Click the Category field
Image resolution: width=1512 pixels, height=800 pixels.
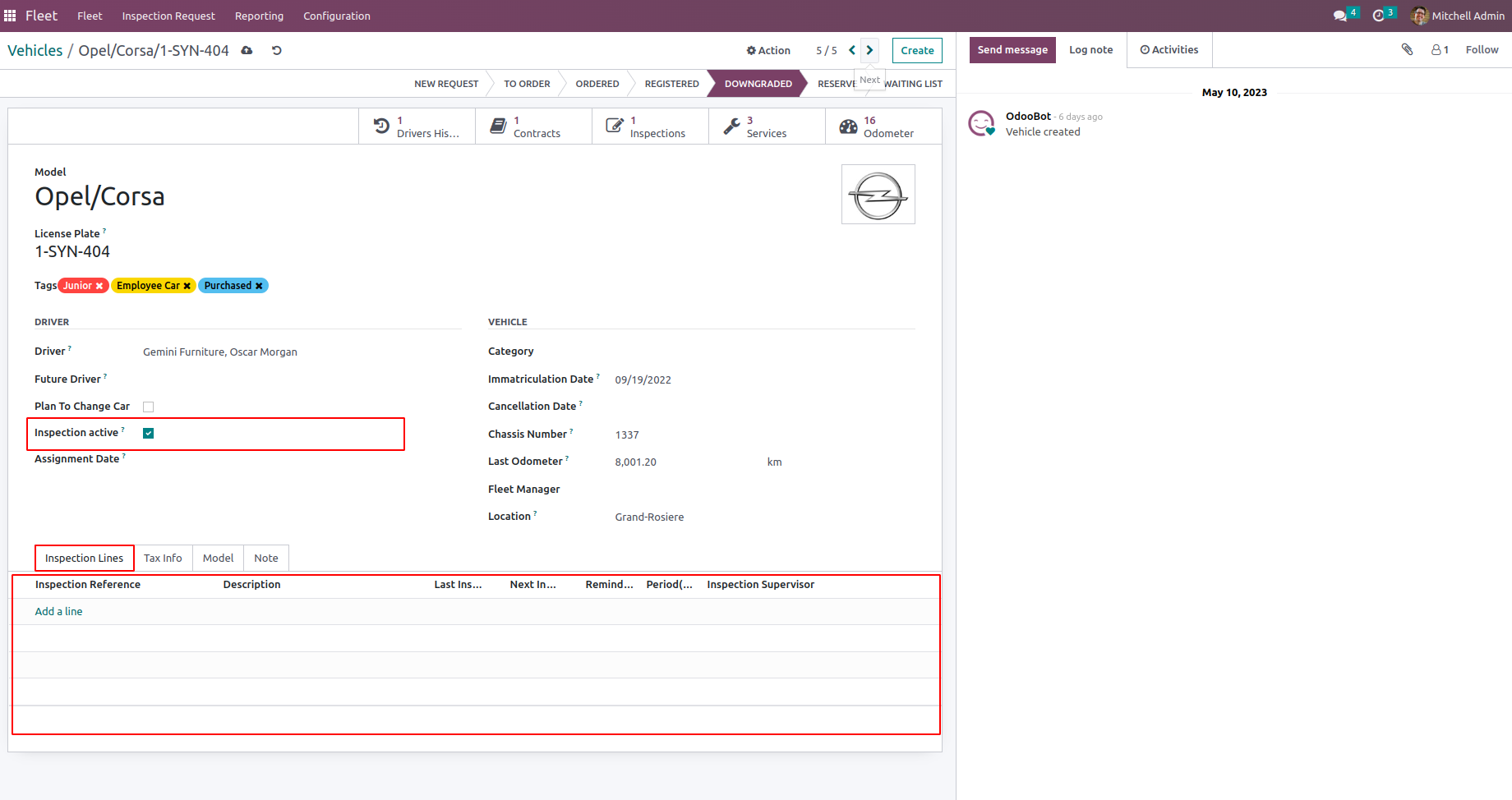pos(764,352)
